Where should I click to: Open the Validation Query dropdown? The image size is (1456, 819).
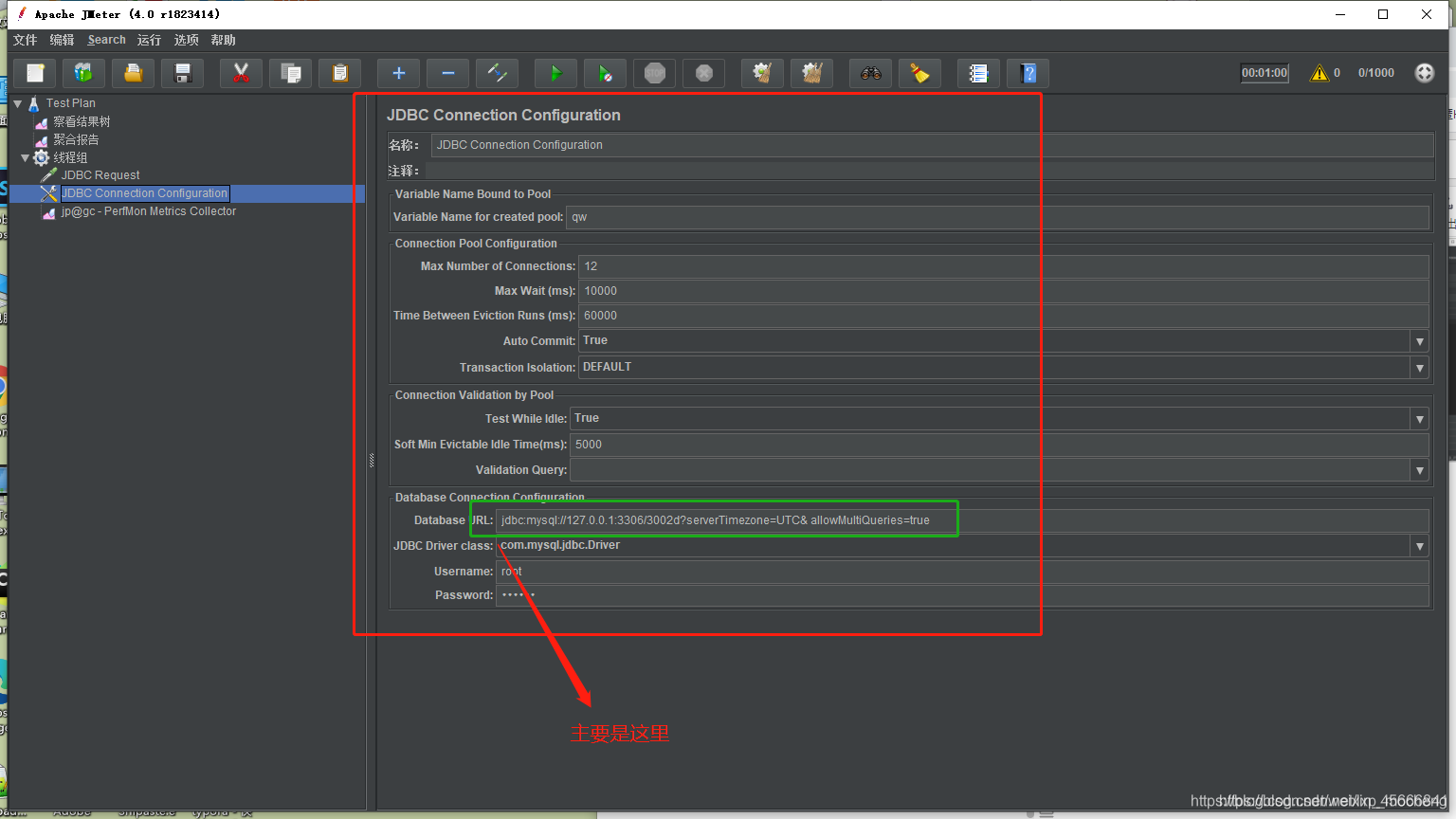pyautogui.click(x=1419, y=470)
